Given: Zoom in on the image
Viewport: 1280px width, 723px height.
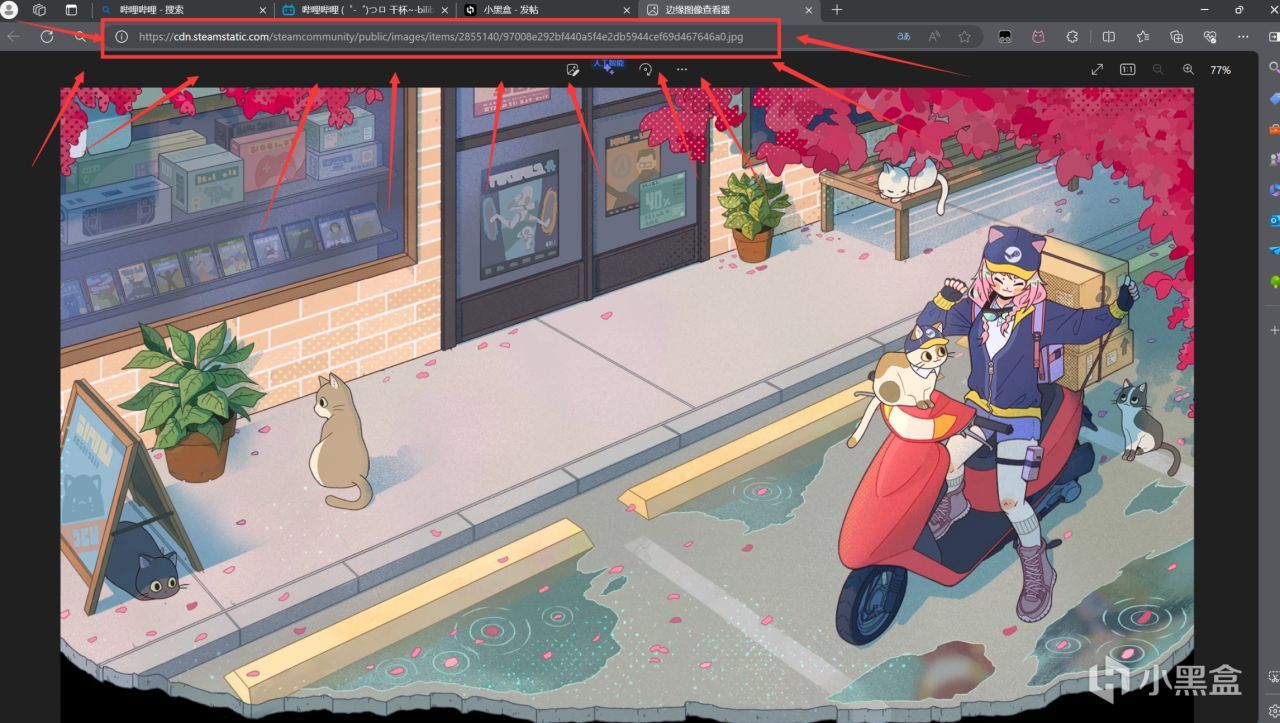Looking at the screenshot, I should (x=1188, y=70).
